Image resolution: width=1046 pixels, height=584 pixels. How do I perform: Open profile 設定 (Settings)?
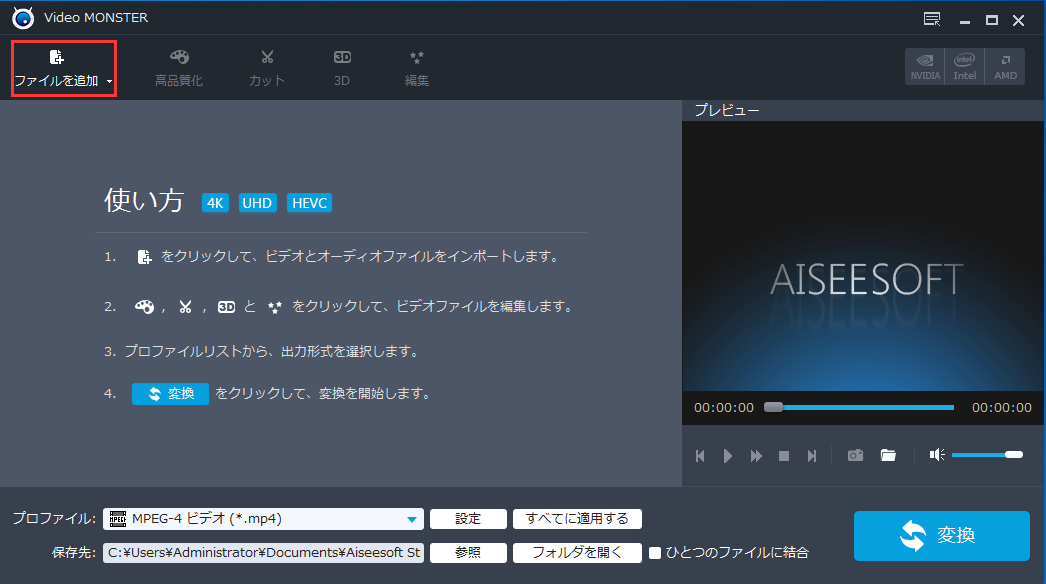point(467,519)
